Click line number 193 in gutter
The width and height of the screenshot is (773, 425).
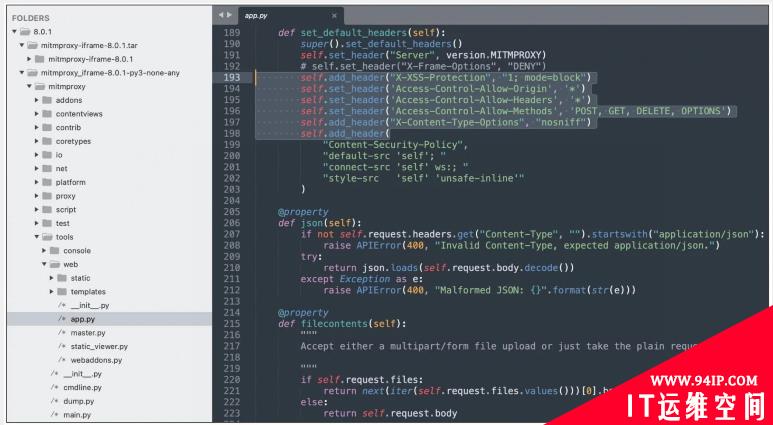(232, 77)
